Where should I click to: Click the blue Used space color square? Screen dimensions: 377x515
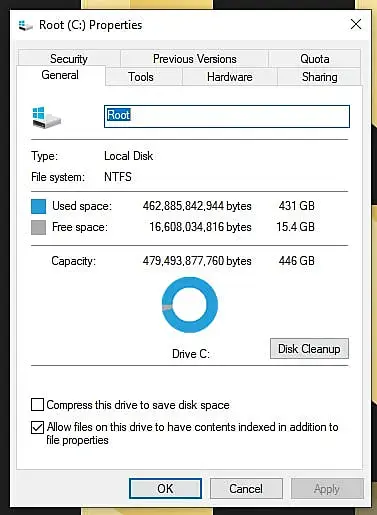(x=38, y=206)
